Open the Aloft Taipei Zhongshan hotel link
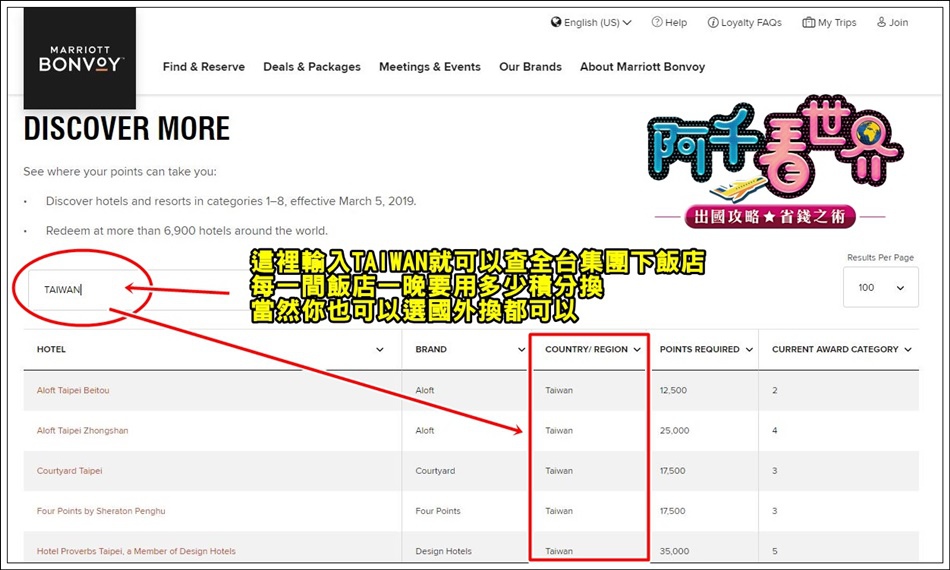The image size is (950, 570). point(82,431)
